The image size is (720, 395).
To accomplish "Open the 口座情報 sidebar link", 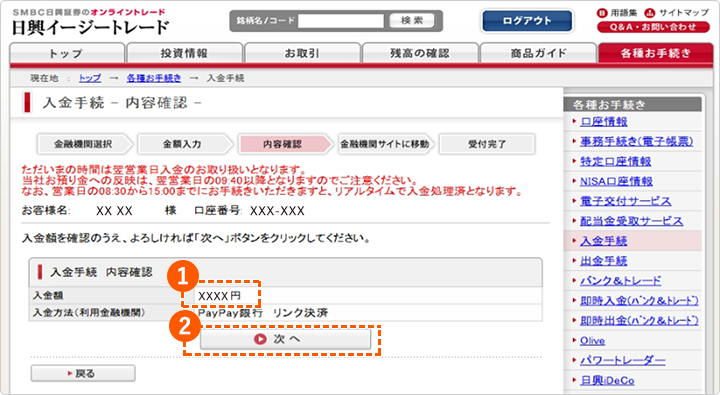I will point(604,122).
